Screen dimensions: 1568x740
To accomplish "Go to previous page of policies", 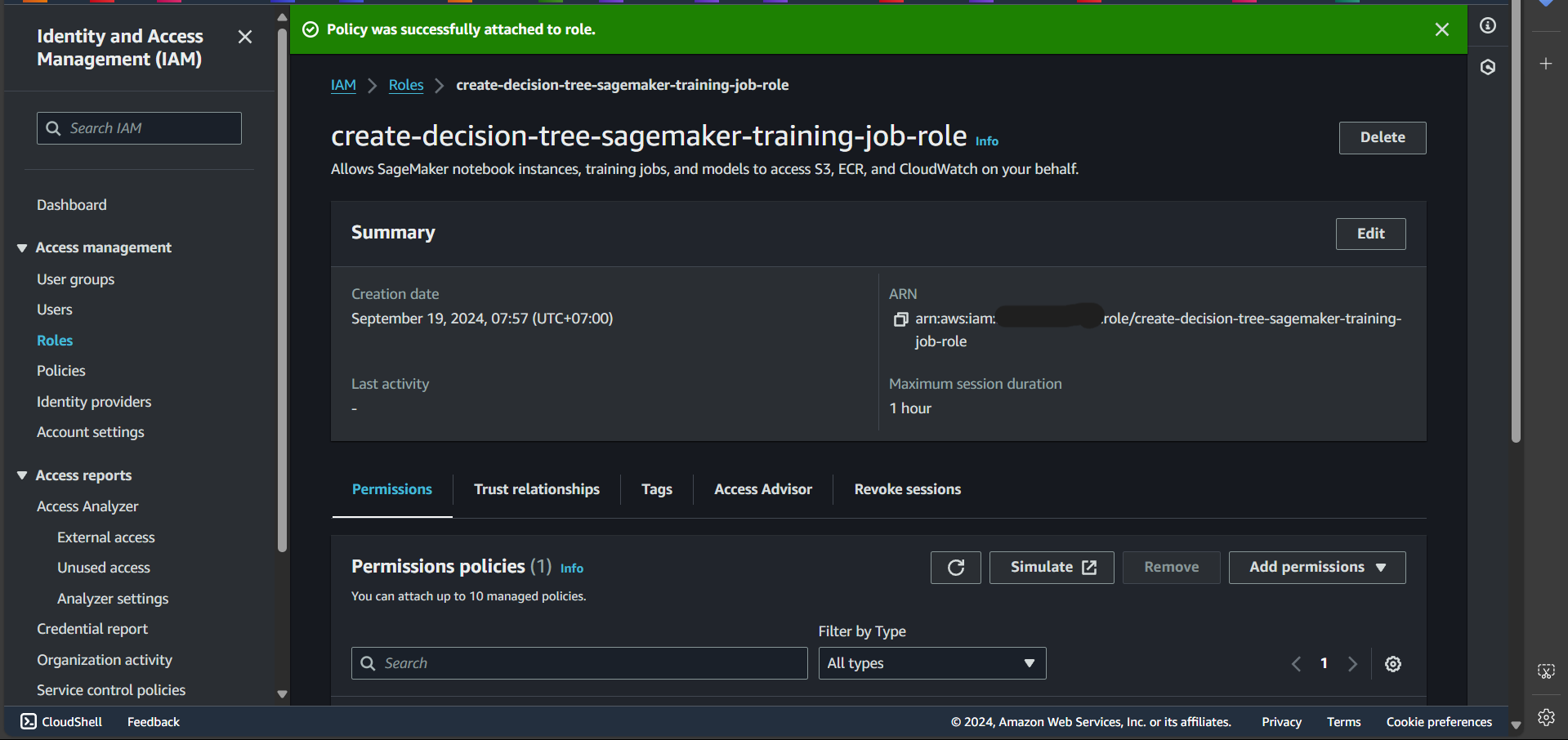I will pyautogui.click(x=1297, y=664).
